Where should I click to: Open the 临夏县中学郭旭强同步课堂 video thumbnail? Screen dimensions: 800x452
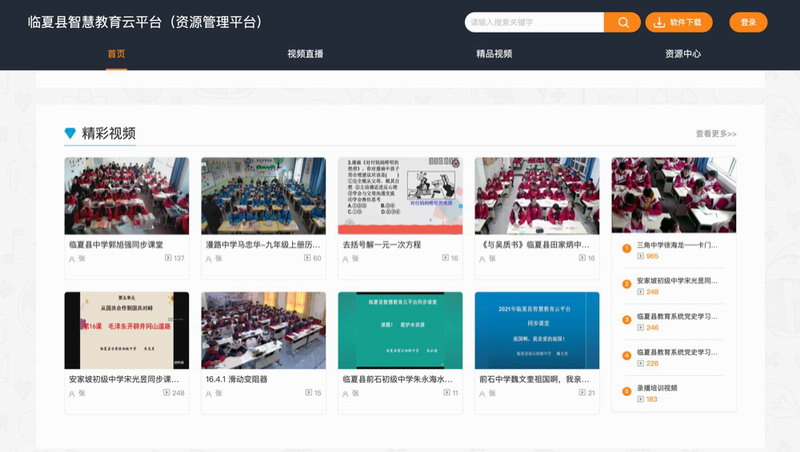pyautogui.click(x=126, y=195)
